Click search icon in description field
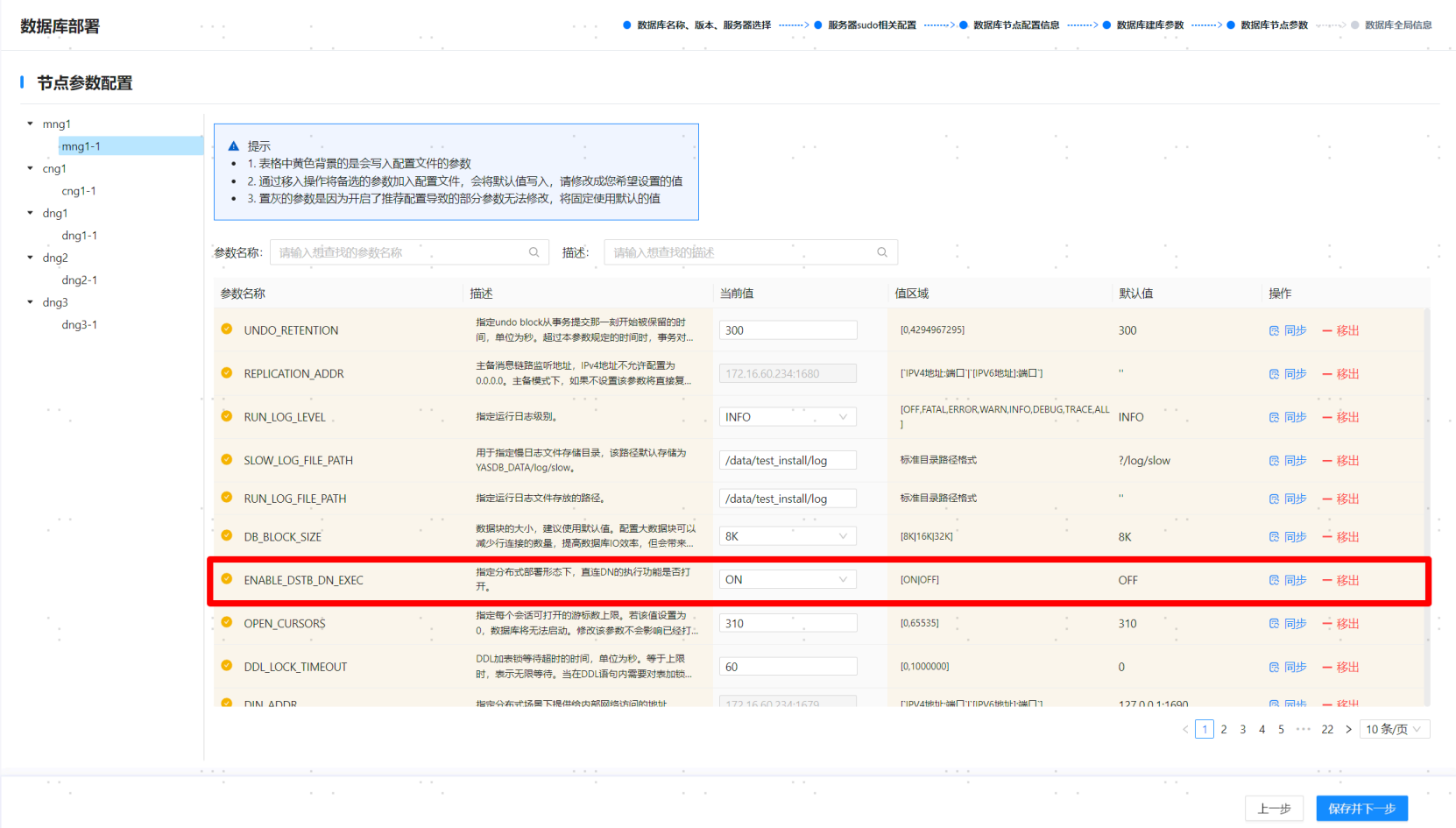 point(882,252)
